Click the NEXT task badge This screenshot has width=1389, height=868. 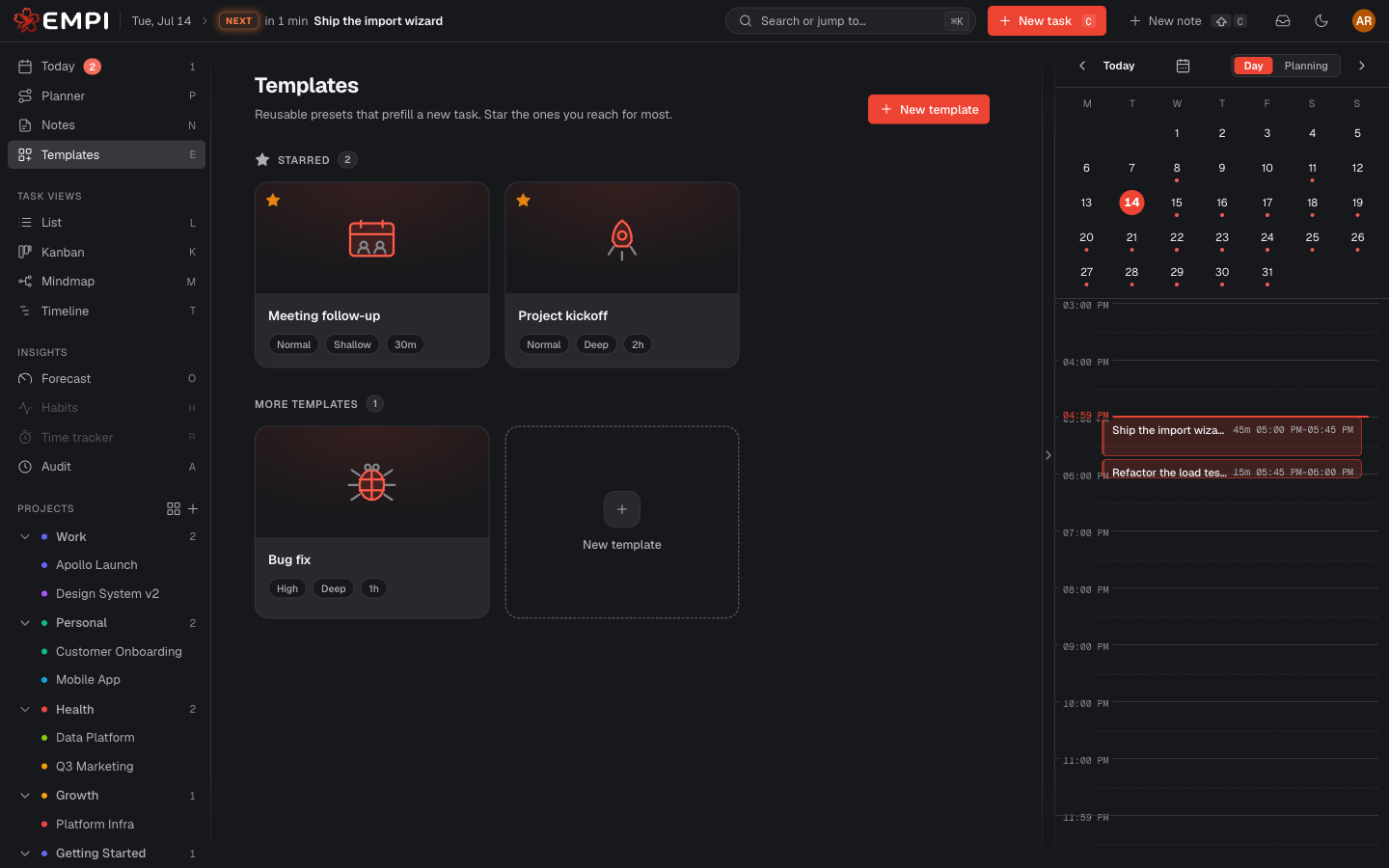coord(238,20)
